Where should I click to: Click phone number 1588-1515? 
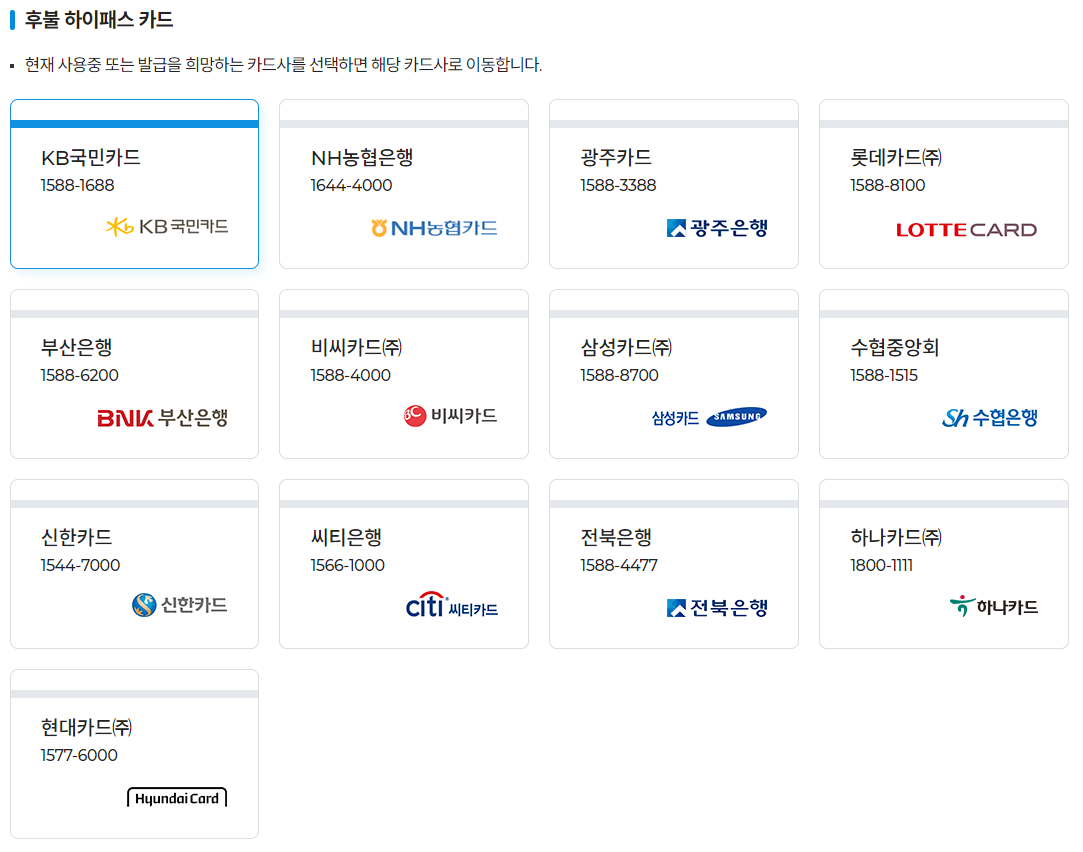point(884,375)
